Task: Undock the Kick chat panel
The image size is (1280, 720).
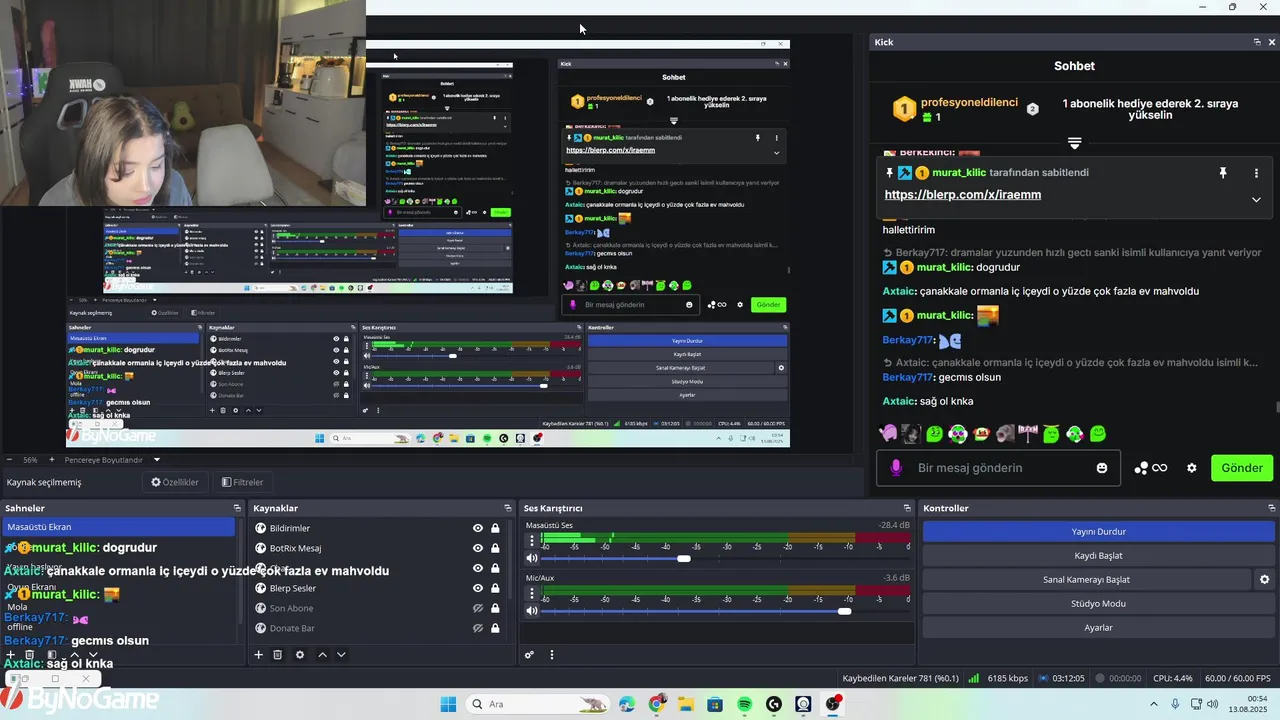Action: 1257,42
